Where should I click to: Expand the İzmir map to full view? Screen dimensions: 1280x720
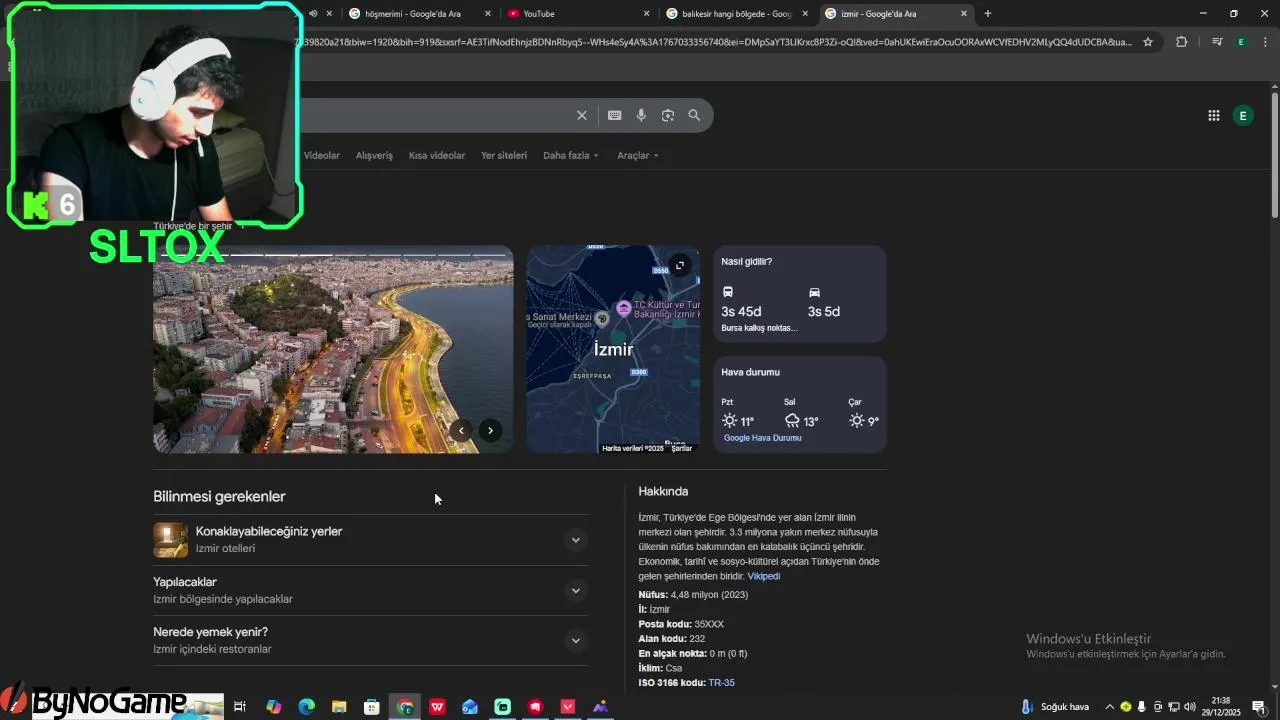pos(680,265)
